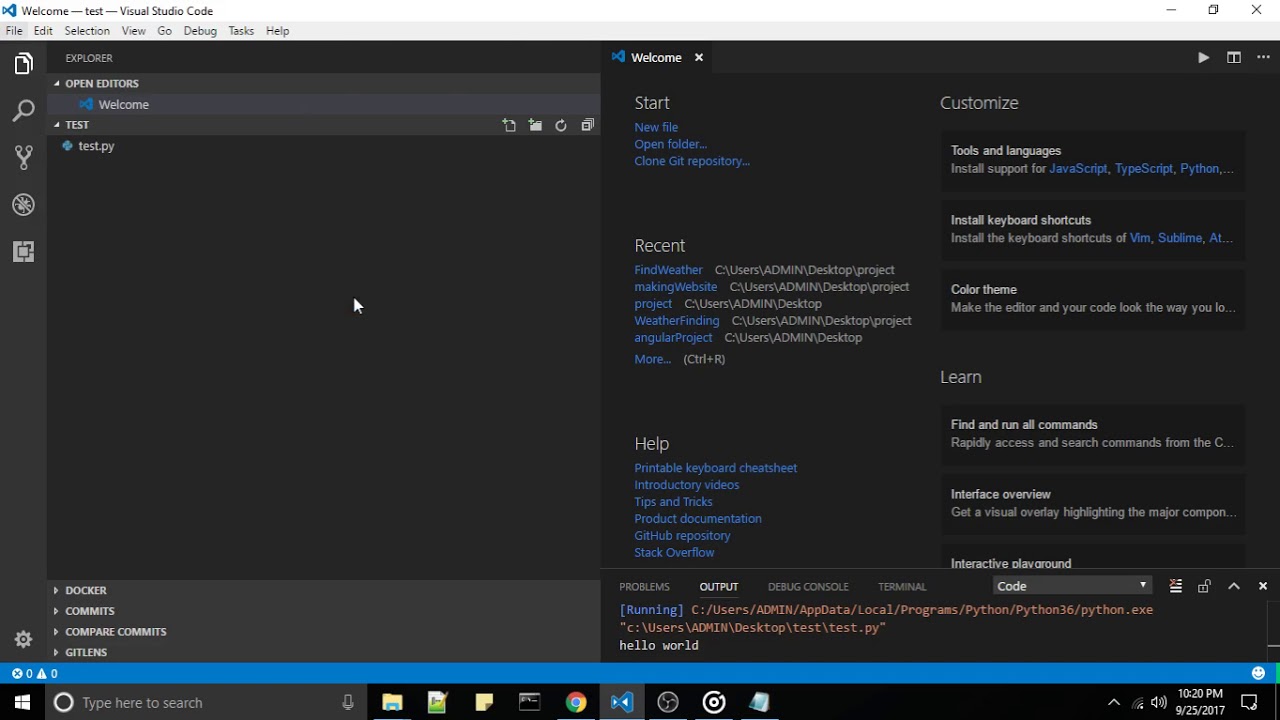Maximize the bottom panel
Viewport: 1280px width, 720px height.
click(1234, 587)
